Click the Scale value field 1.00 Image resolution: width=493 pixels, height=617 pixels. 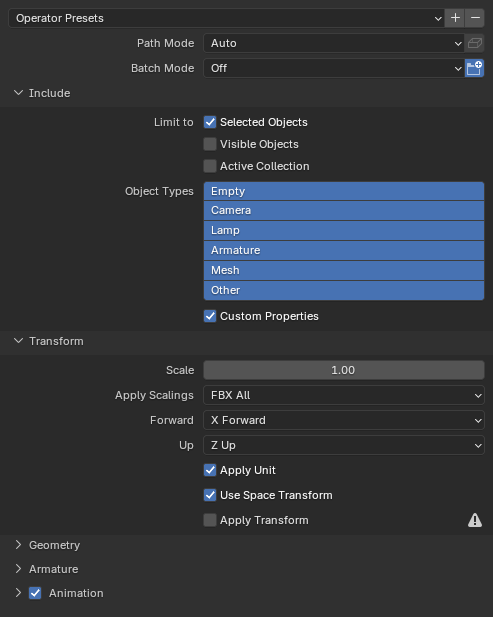tap(343, 370)
